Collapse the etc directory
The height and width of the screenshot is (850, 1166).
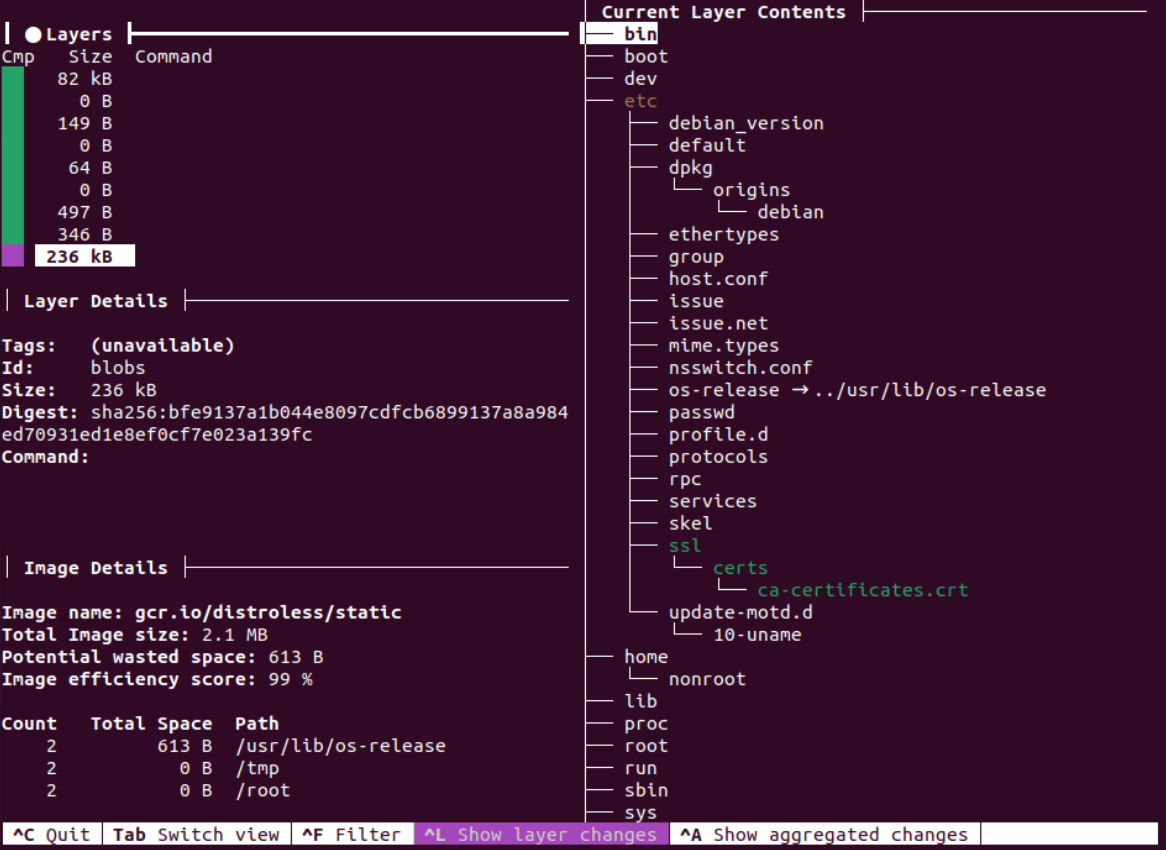tap(640, 101)
